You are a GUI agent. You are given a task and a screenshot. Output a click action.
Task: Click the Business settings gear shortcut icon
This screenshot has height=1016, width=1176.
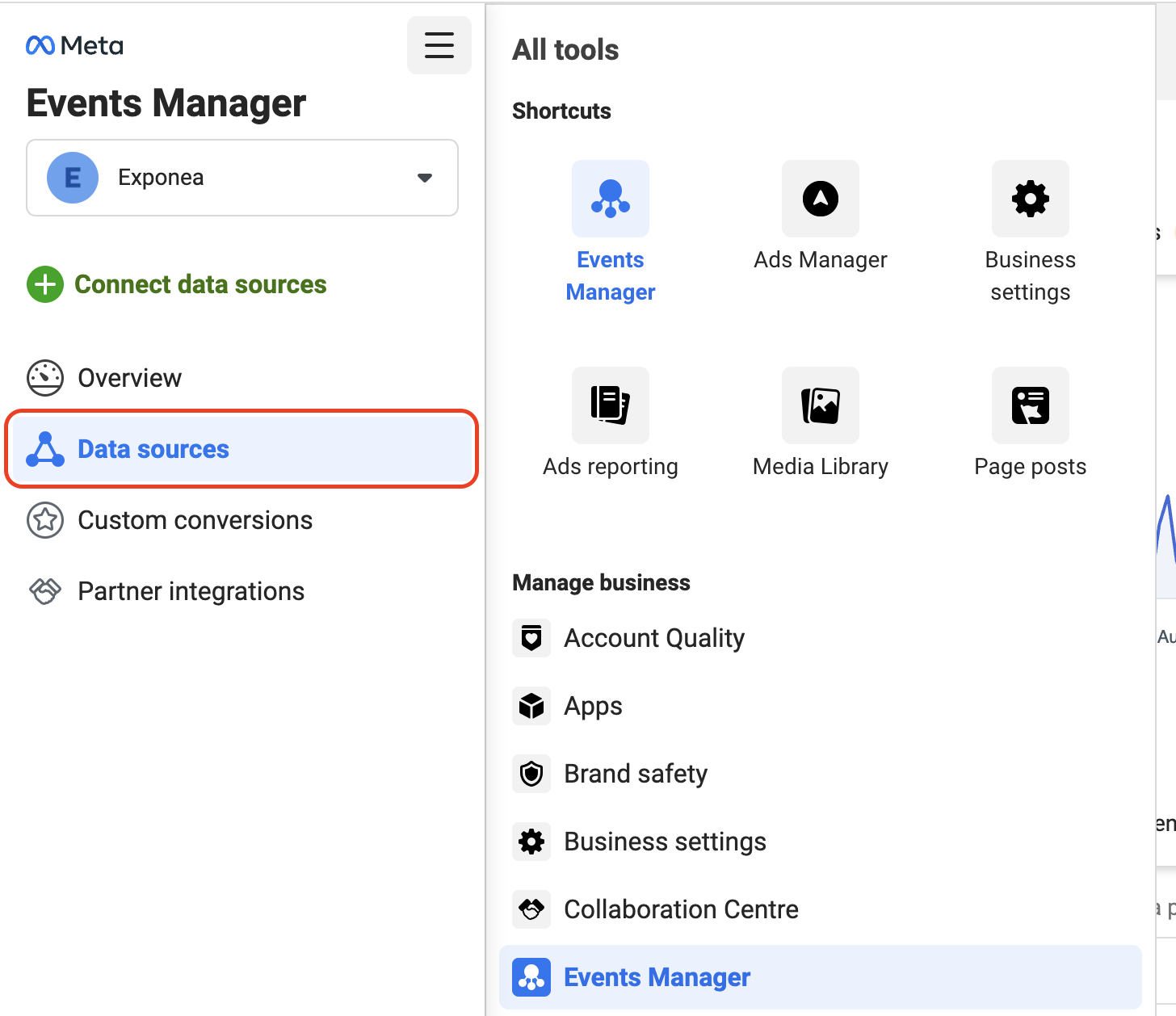1031,199
